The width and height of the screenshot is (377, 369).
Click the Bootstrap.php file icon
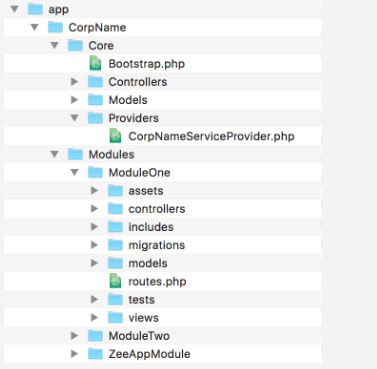95,63
